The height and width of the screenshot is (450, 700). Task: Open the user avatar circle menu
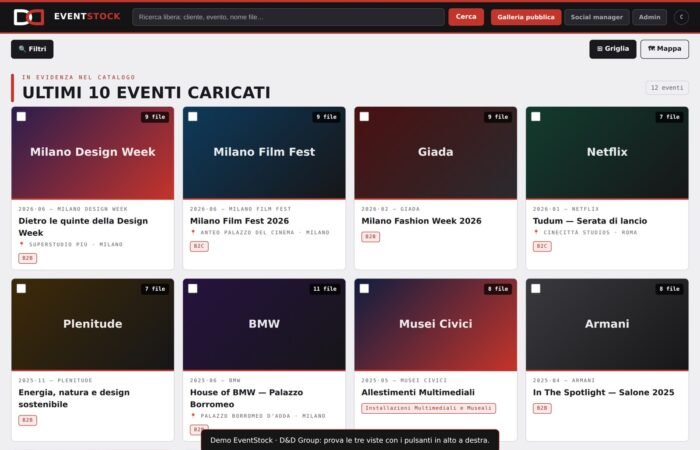(681, 17)
